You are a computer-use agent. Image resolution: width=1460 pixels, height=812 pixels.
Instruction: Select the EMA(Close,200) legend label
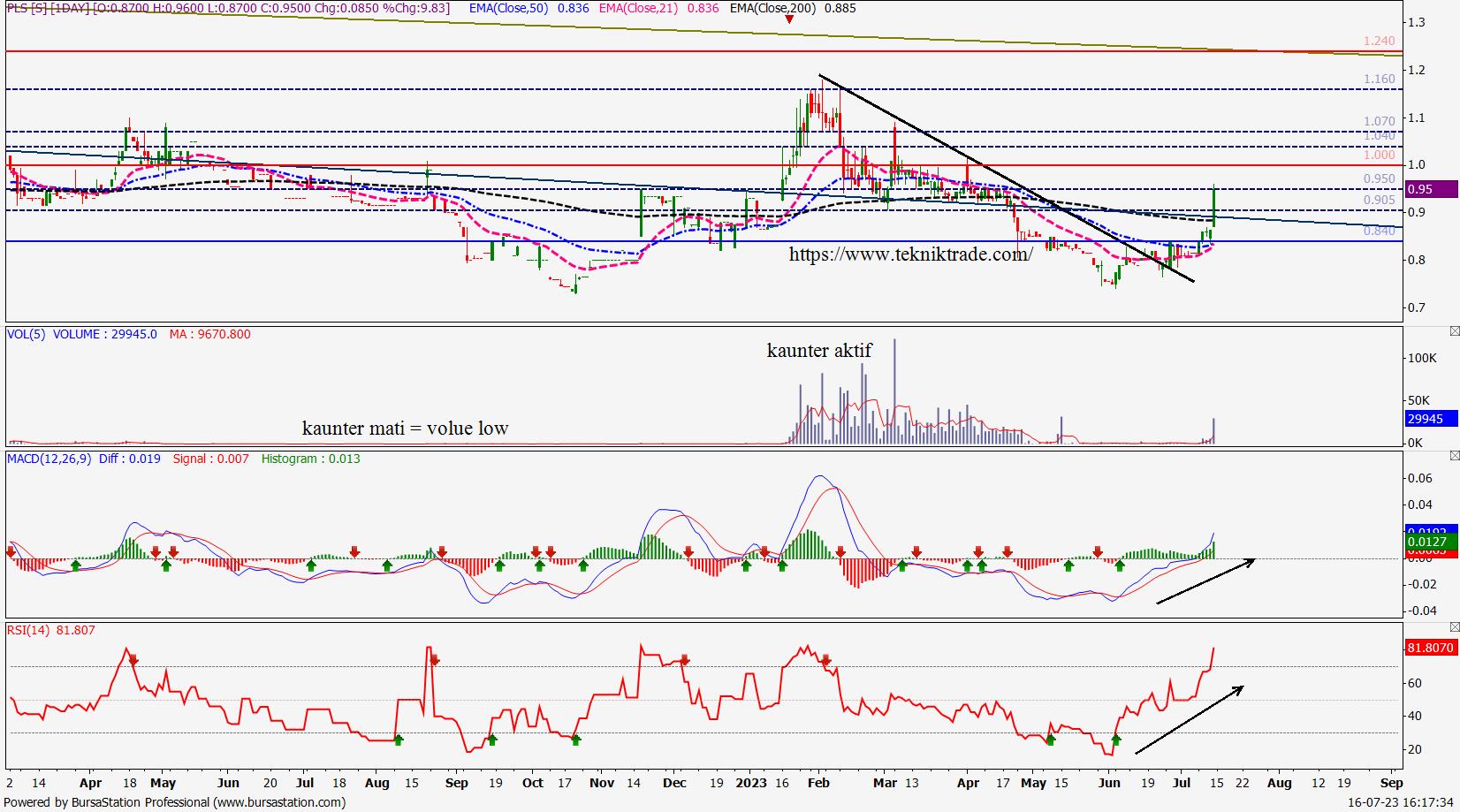tap(772, 8)
